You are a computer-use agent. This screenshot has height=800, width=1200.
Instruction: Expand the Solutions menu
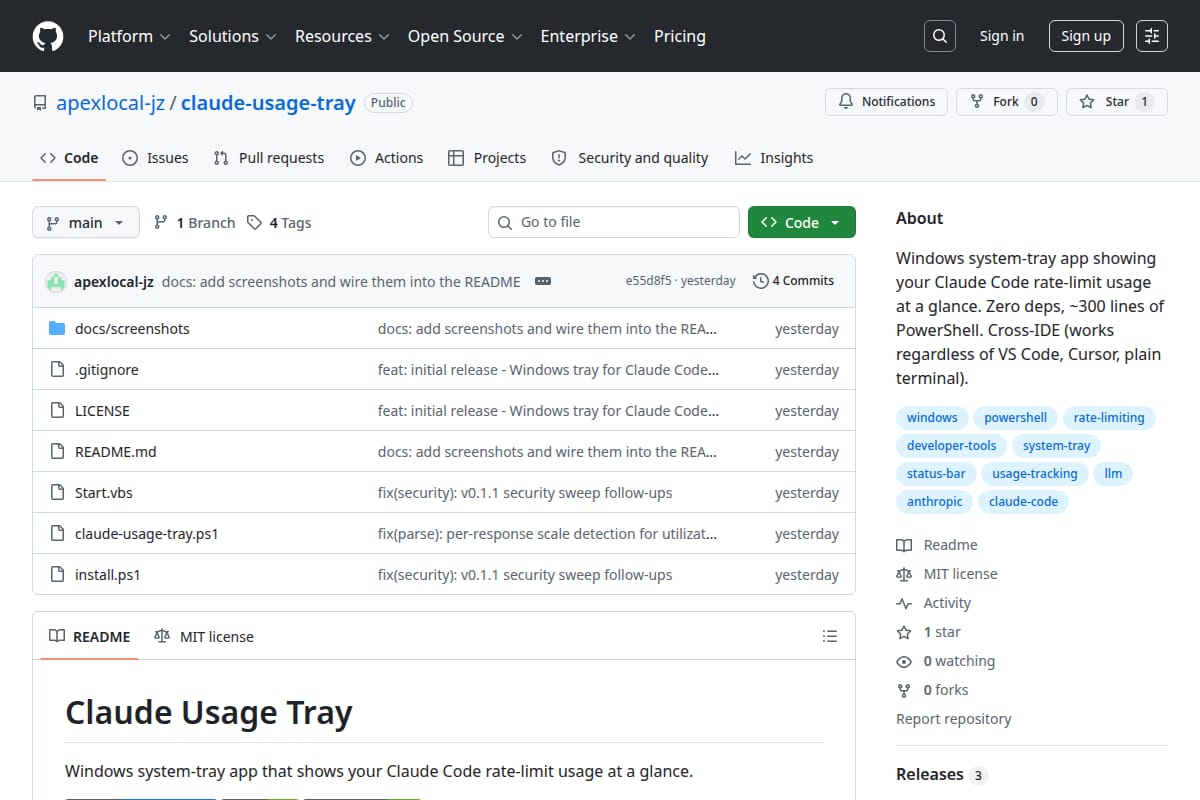tap(231, 36)
